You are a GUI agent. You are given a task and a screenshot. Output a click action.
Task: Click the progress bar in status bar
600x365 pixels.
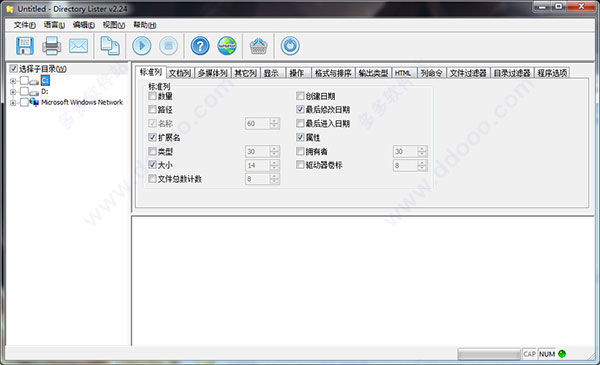coord(489,354)
